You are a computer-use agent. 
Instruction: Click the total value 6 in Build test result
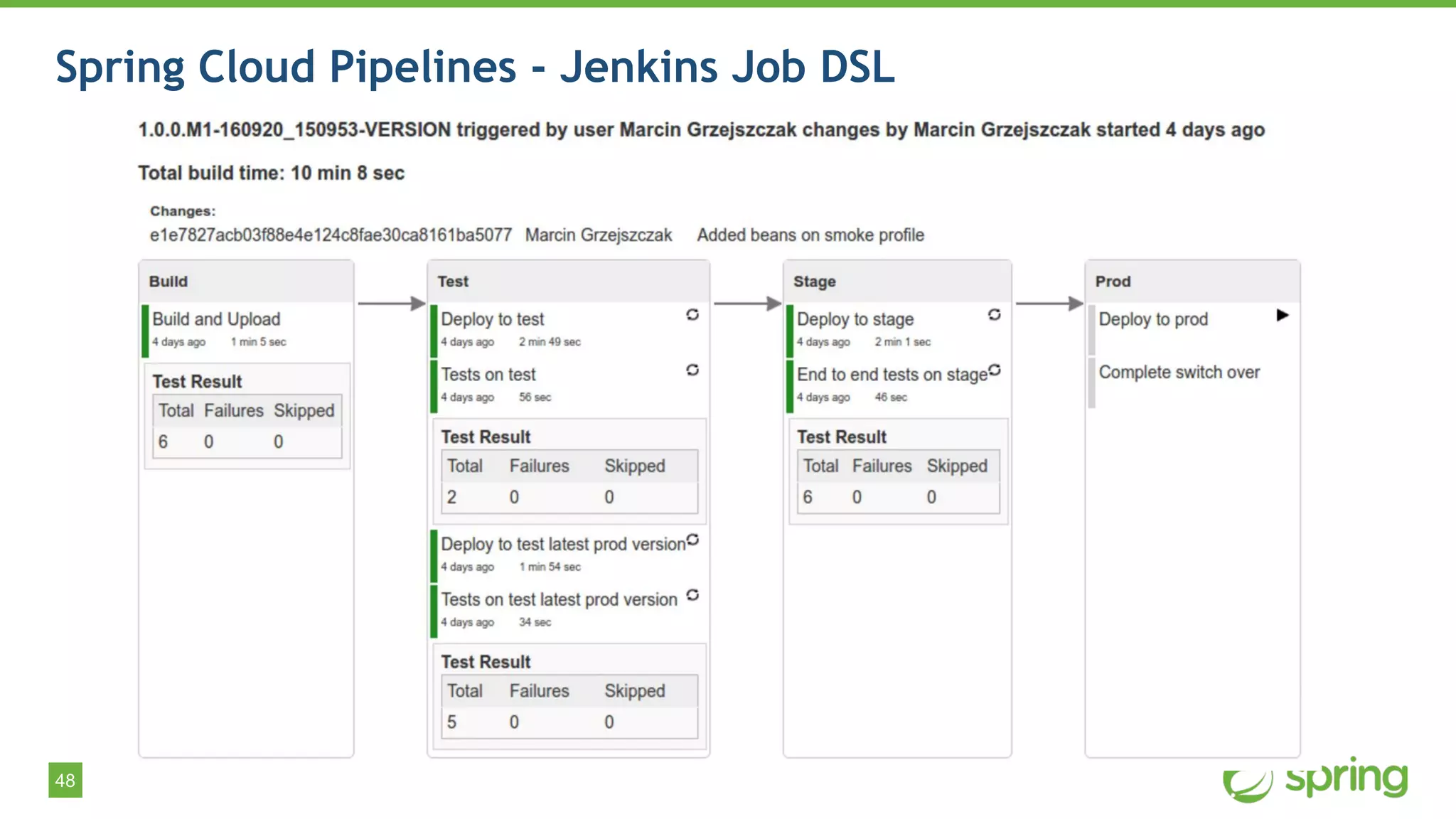[163, 442]
